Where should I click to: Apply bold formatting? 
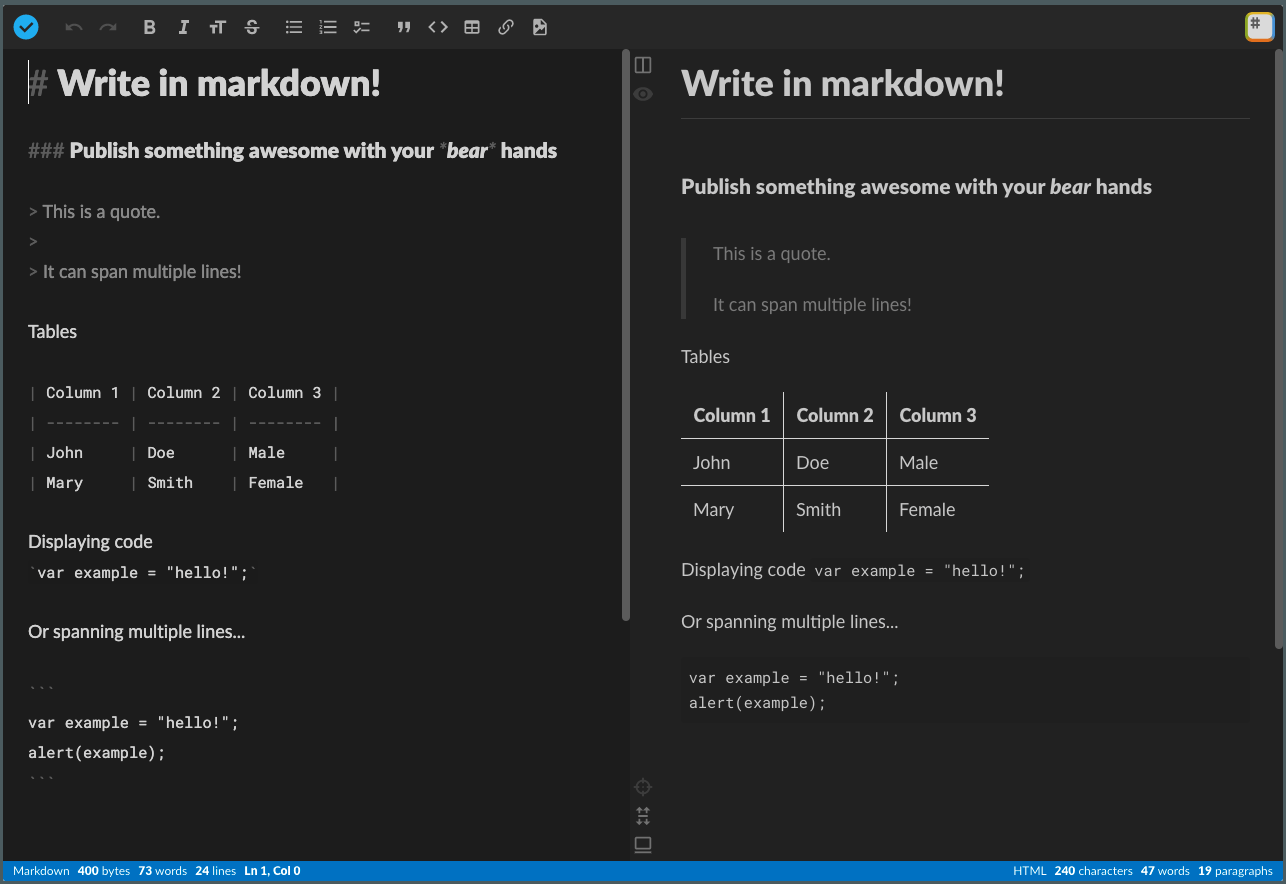[150, 27]
